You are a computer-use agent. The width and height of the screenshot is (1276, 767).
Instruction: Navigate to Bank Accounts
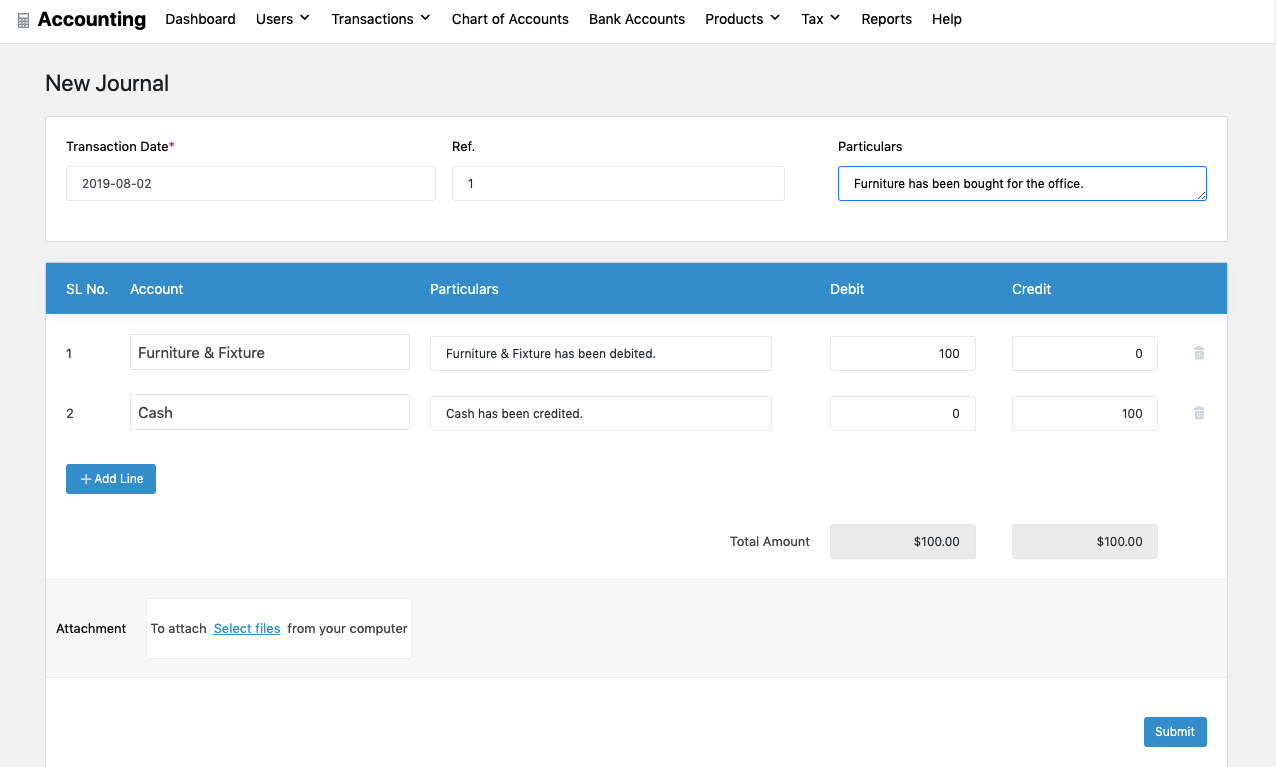pyautogui.click(x=637, y=19)
